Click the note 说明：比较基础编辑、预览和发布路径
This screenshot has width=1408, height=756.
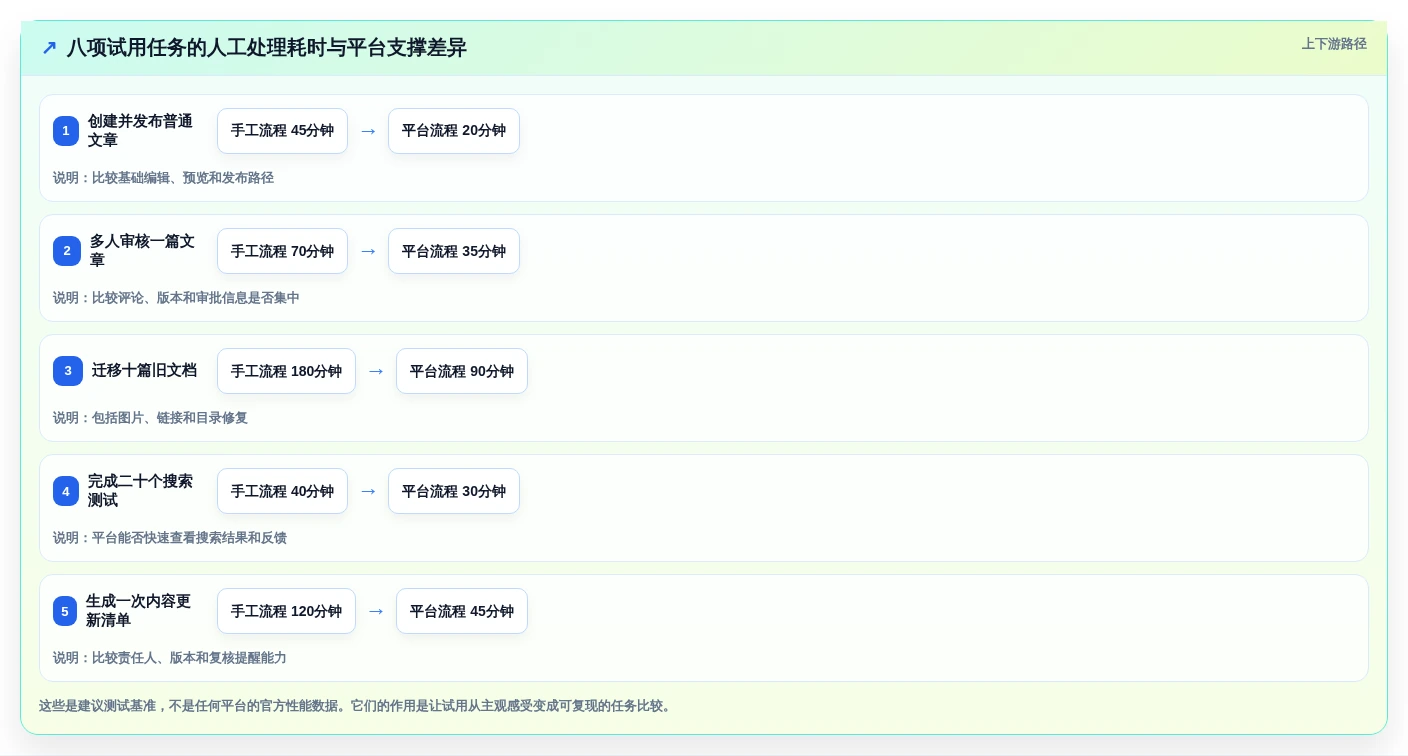click(x=163, y=178)
